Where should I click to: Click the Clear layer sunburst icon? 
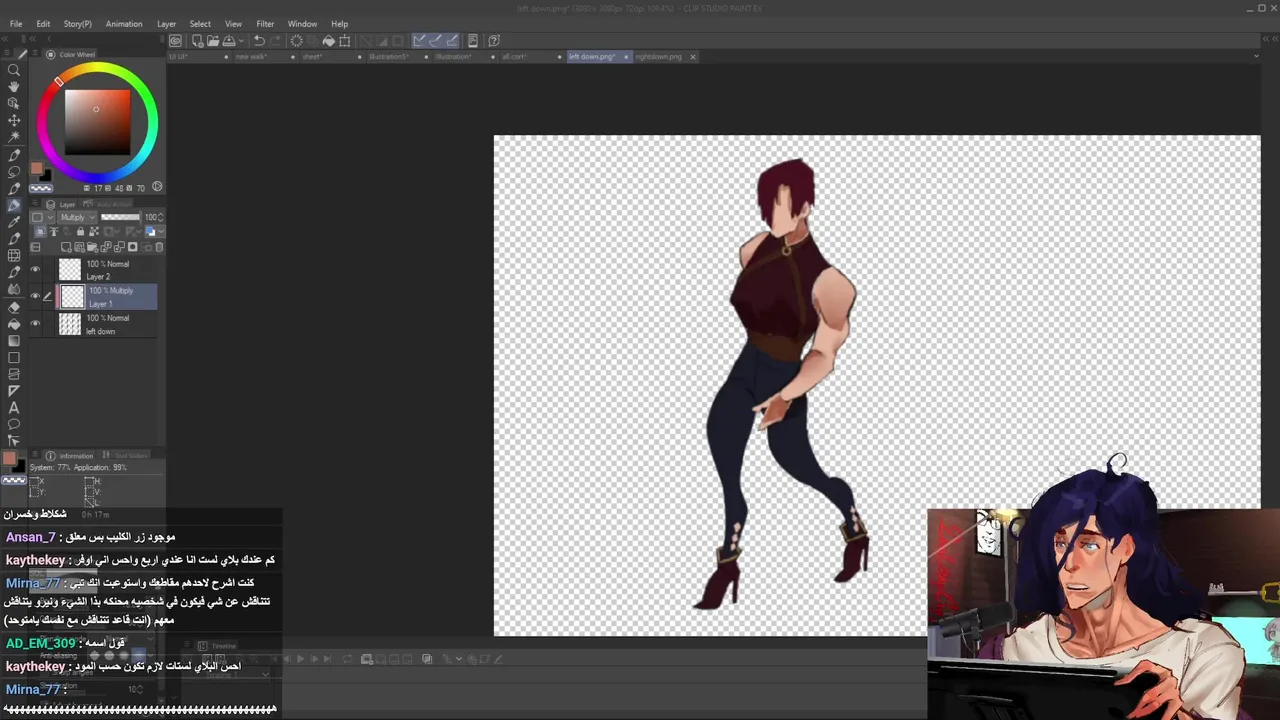pyautogui.click(x=296, y=41)
